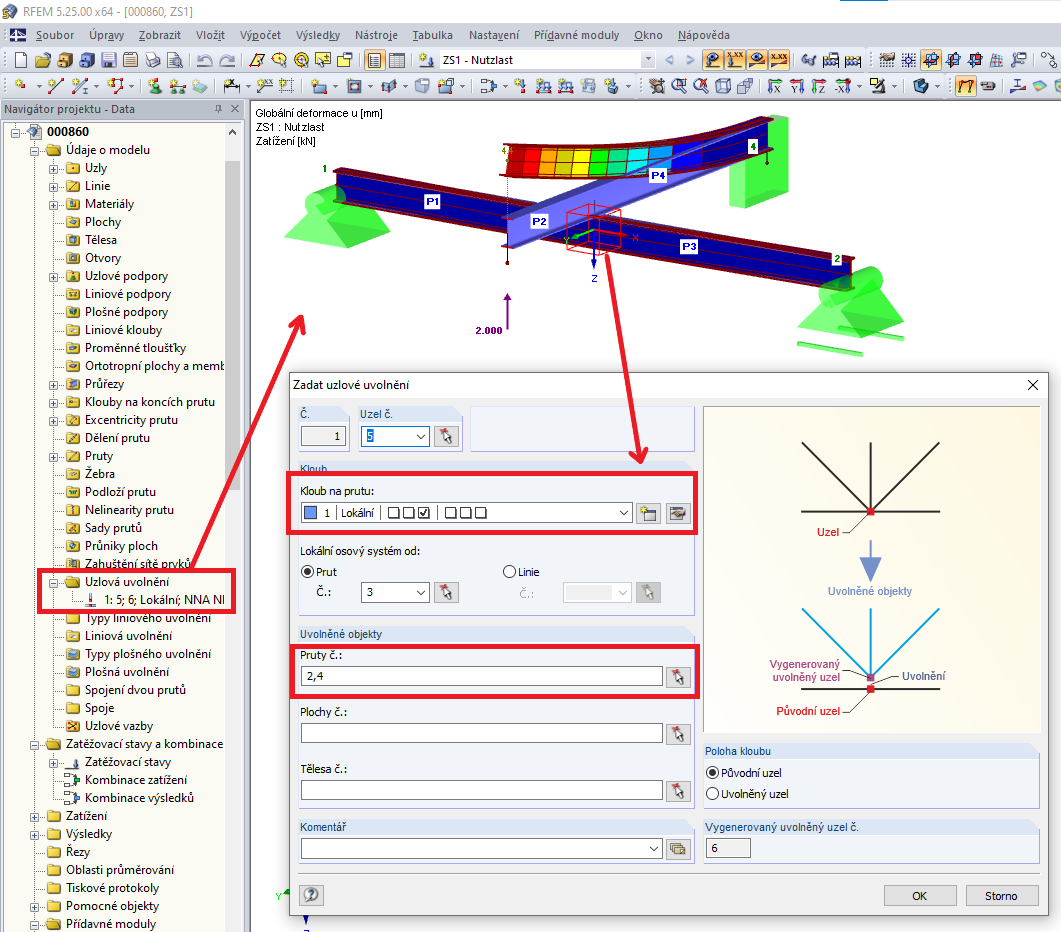The image size is (1061, 932).
Task: Pick solids graphically for Tělesa č.
Action: [678, 791]
